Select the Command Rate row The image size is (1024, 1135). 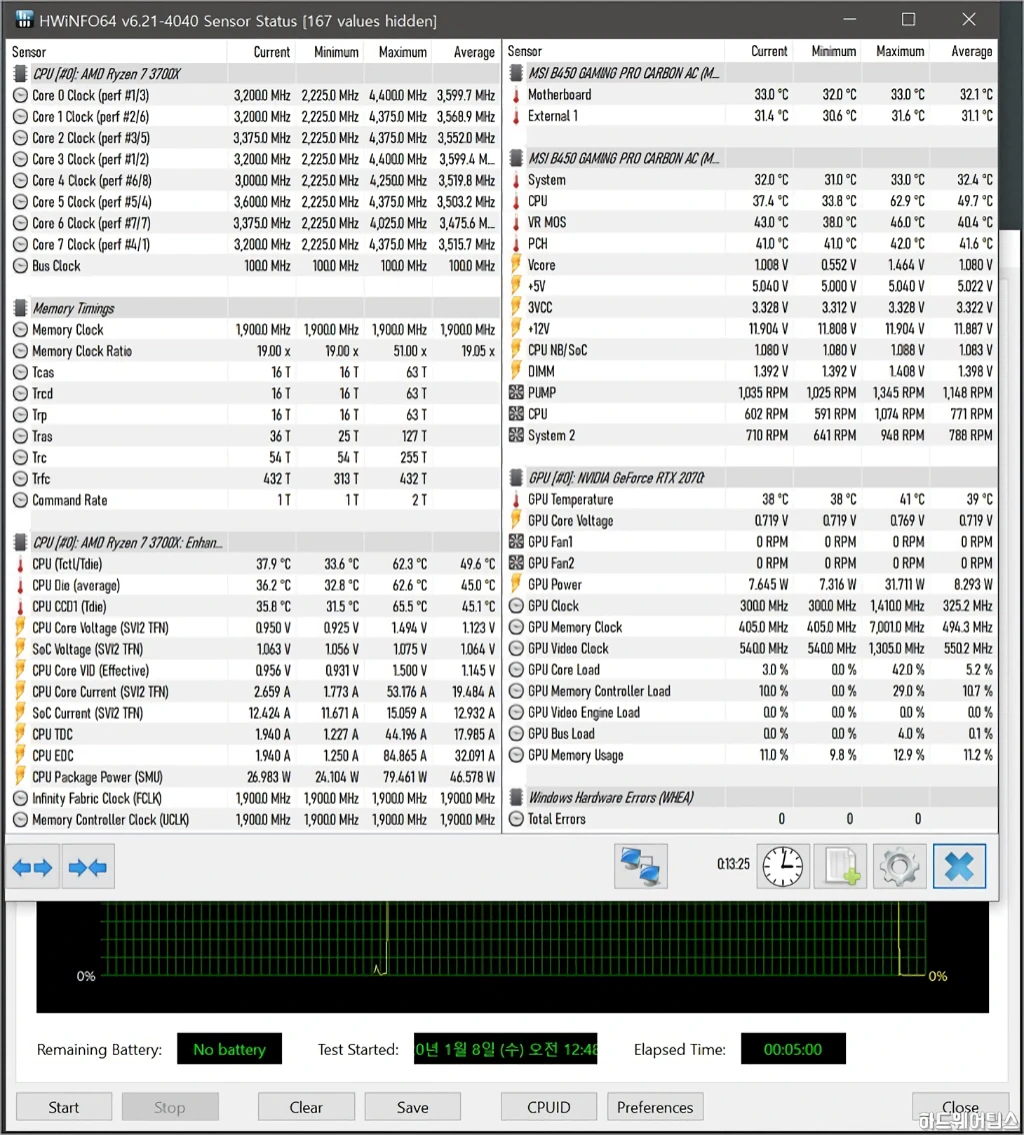[253, 499]
